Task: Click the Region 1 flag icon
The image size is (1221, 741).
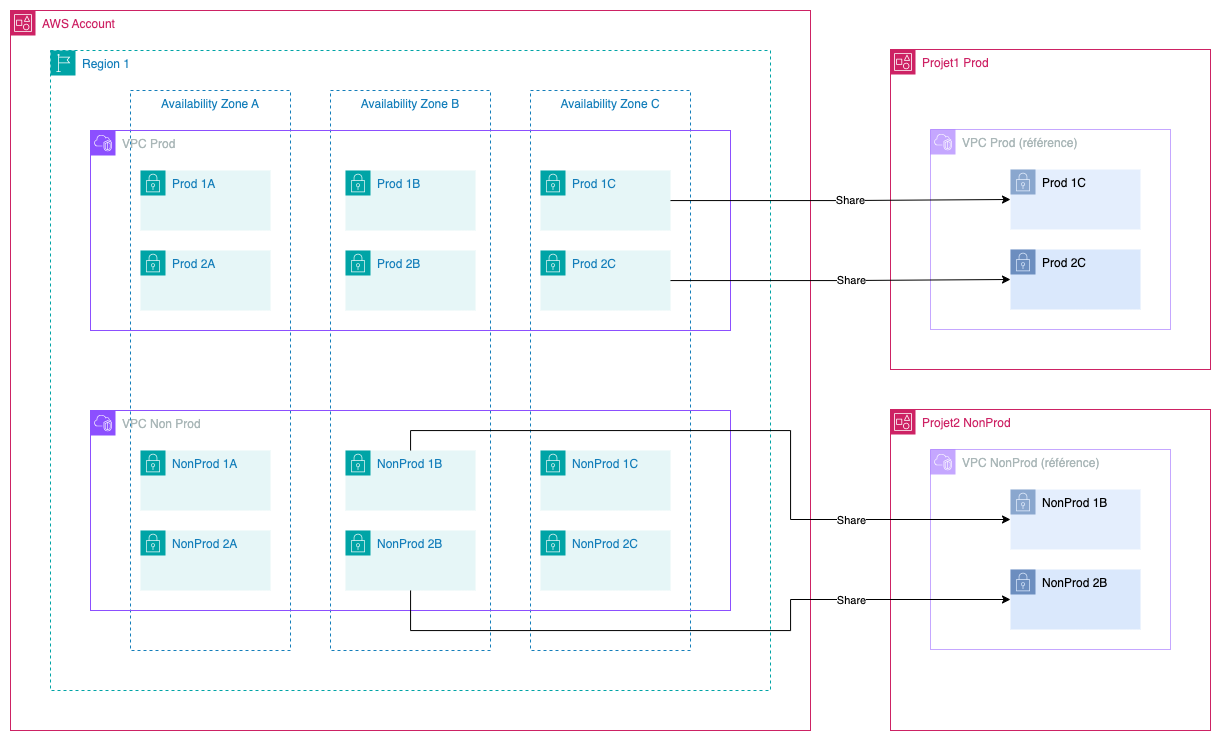Action: (x=63, y=63)
